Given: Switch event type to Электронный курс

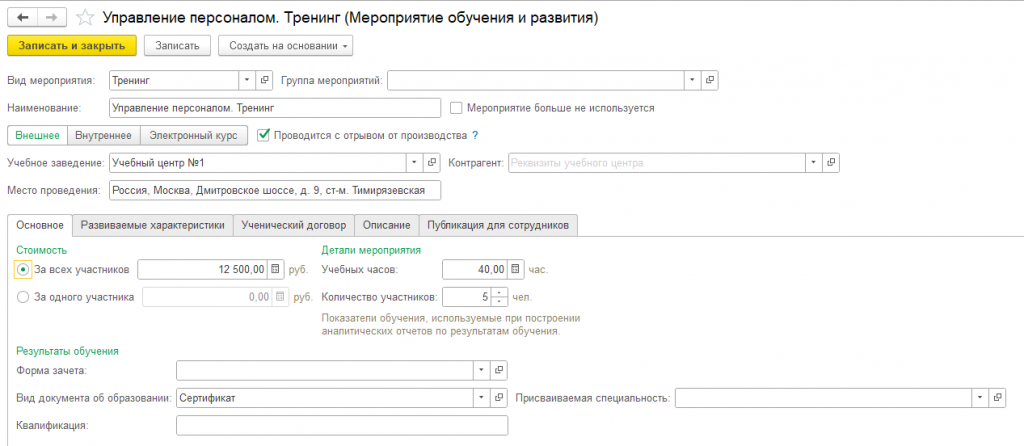Looking at the screenshot, I should click(194, 135).
